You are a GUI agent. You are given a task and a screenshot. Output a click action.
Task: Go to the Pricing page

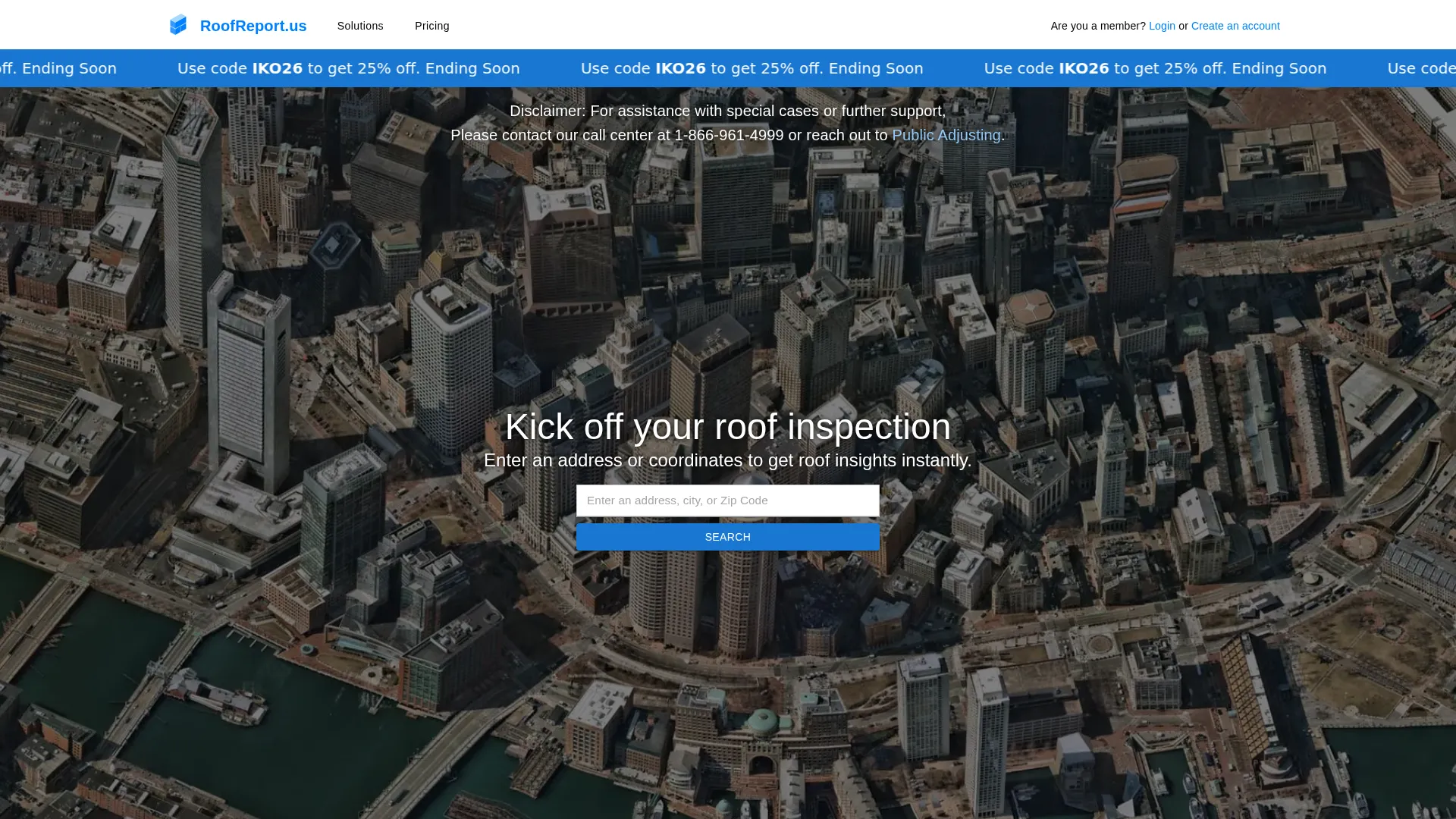coord(432,26)
